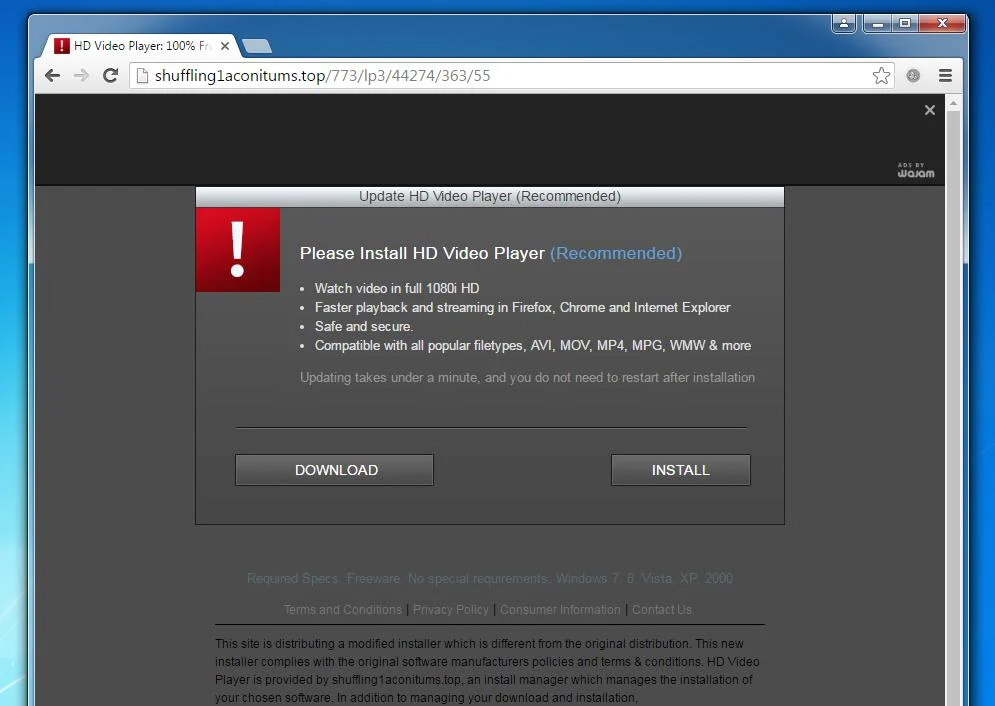Click the Ads by Wajam logo

[x=916, y=170]
